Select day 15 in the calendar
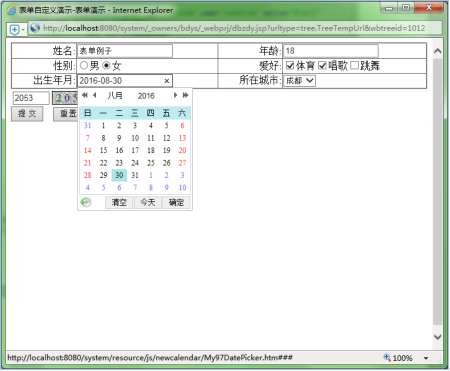450x371 pixels. (104, 150)
